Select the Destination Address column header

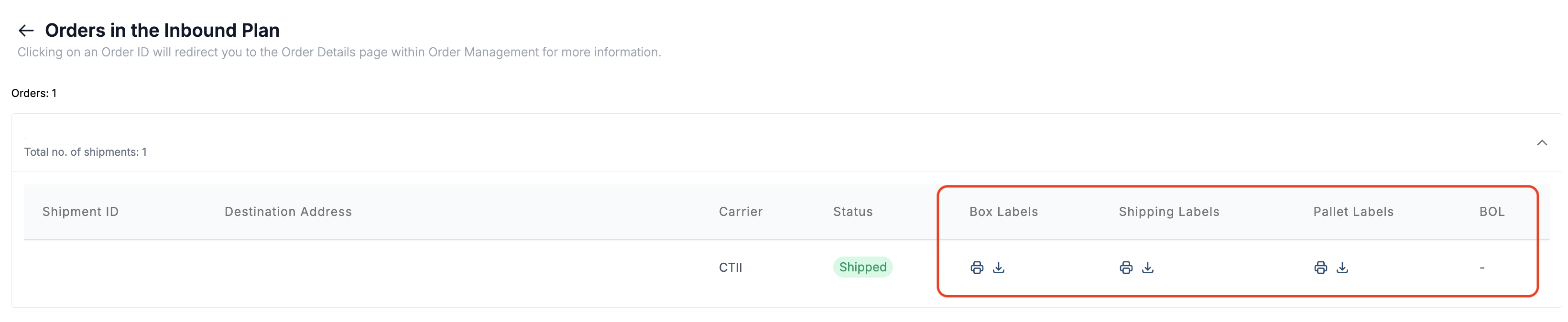click(x=288, y=212)
